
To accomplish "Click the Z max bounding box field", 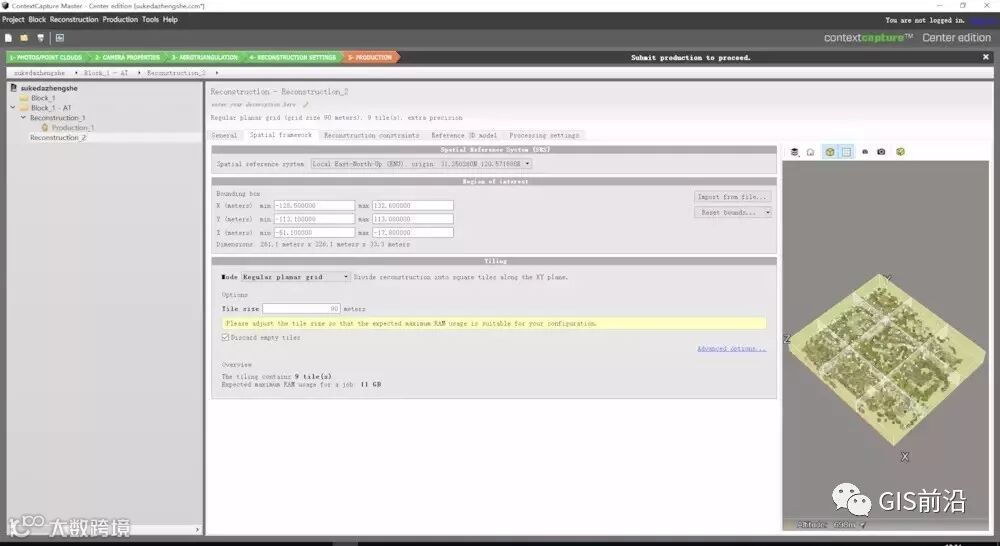I will 413,233.
